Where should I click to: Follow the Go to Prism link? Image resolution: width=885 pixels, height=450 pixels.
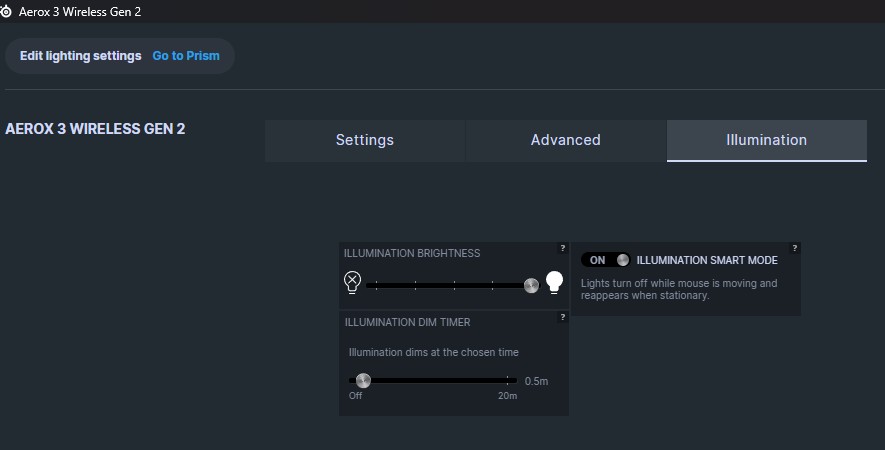click(186, 56)
